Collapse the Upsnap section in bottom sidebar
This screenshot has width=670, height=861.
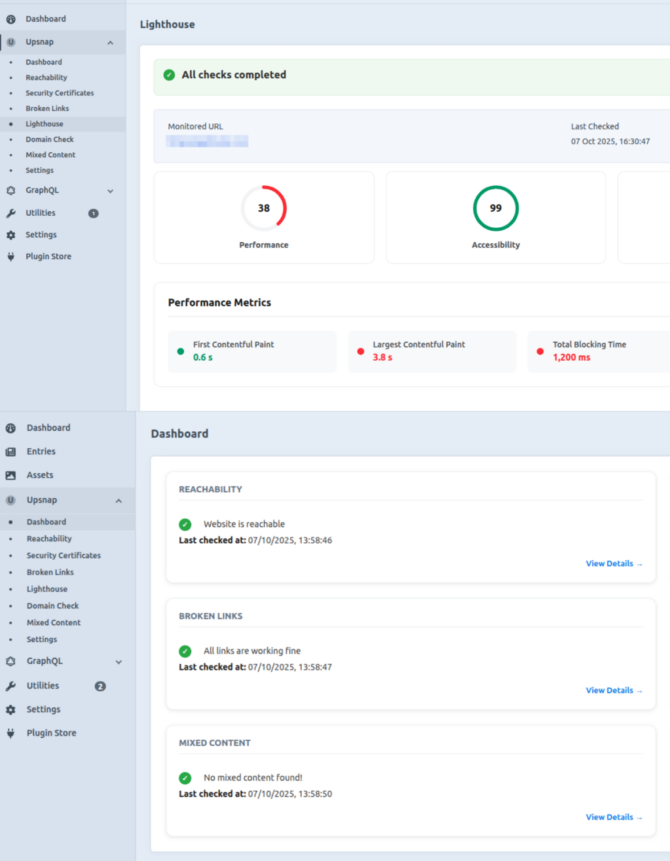(x=119, y=501)
